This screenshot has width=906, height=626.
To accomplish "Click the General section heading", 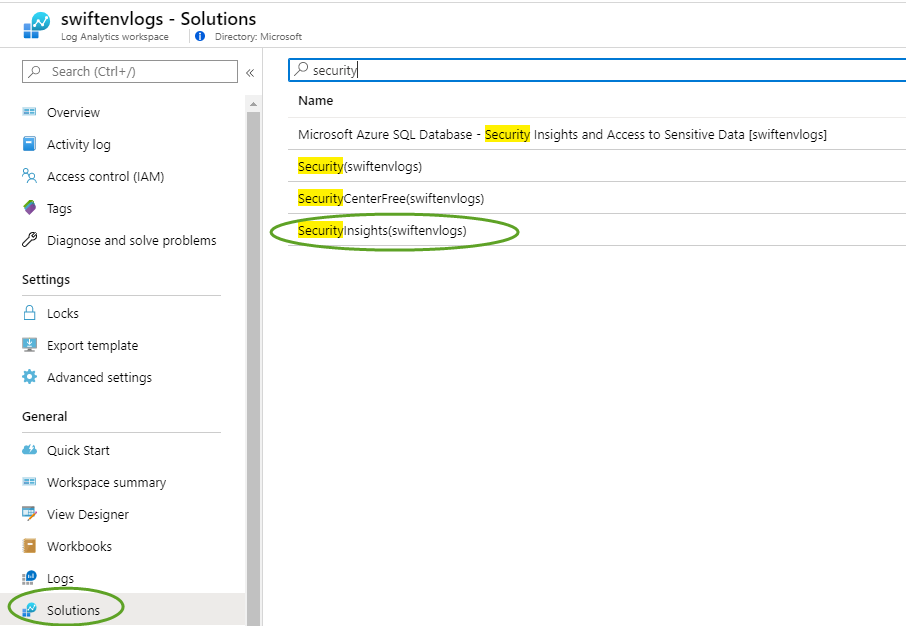I will click(44, 416).
